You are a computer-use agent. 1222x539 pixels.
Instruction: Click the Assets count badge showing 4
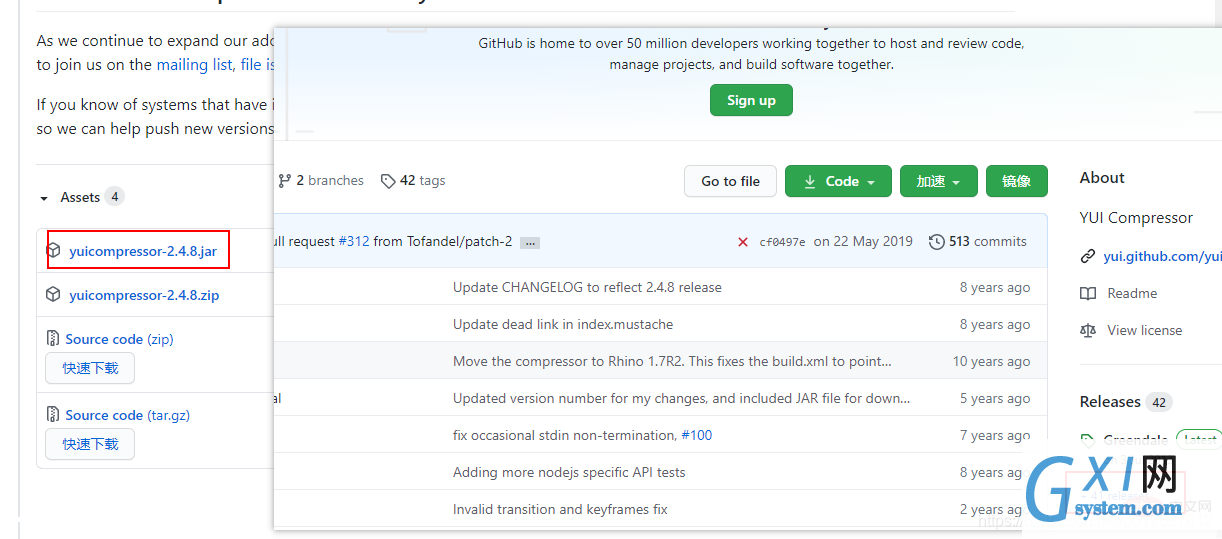[115, 197]
